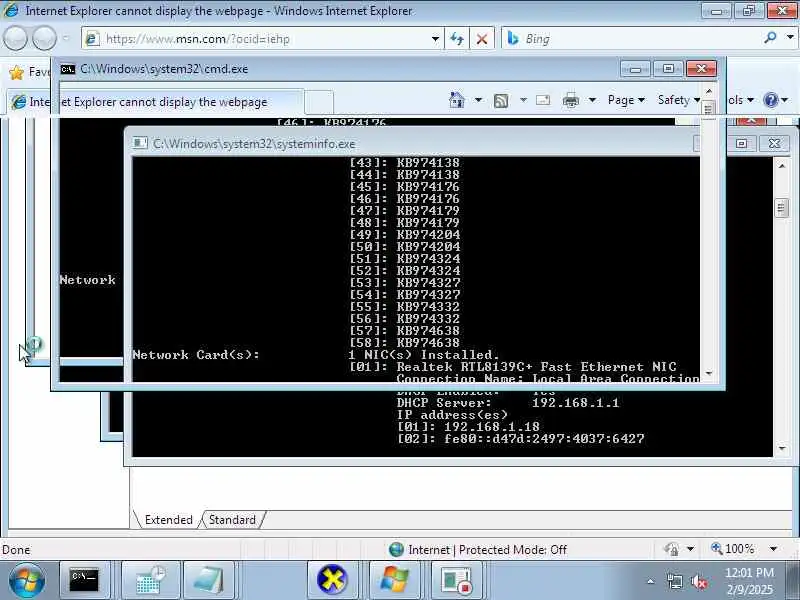Open the feeds dropdown arrow
The width and height of the screenshot is (800, 600).
pyautogui.click(x=523, y=100)
